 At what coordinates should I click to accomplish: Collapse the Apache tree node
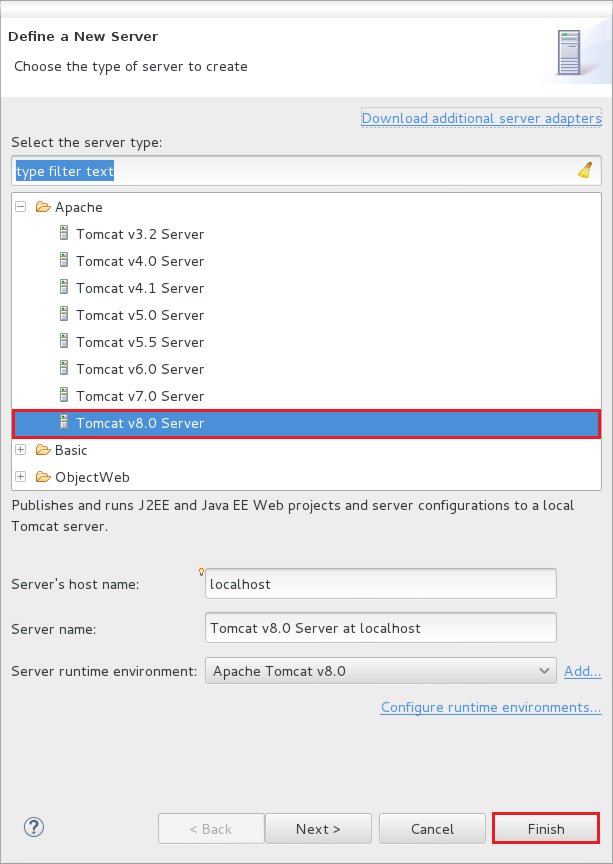(21, 207)
